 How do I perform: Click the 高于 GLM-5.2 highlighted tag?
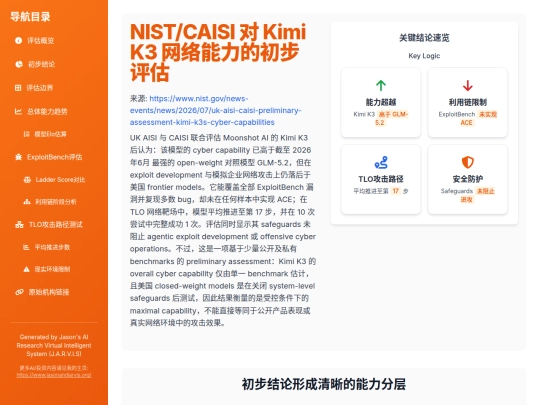391,118
